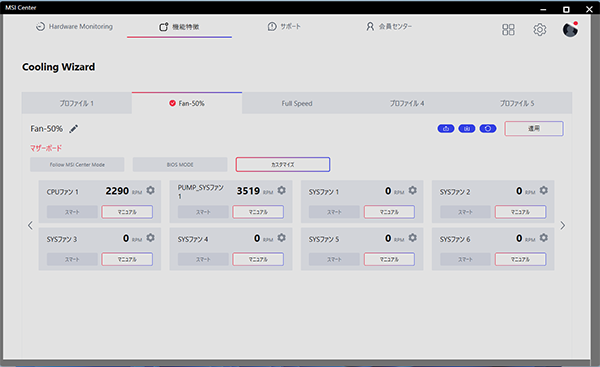Open the user profile avatar

pos(570,29)
